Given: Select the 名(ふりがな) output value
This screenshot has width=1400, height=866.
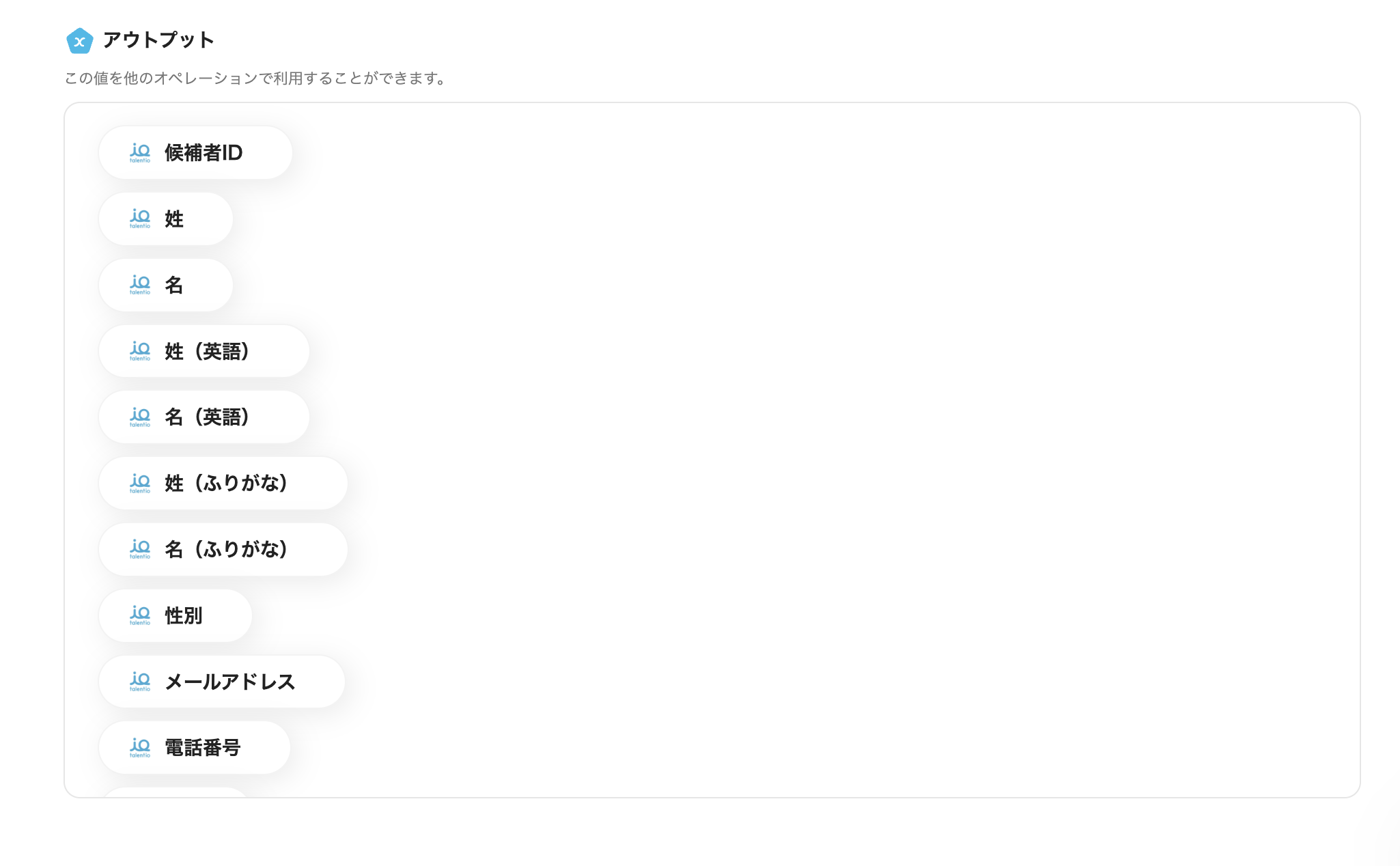Looking at the screenshot, I should click(x=223, y=549).
